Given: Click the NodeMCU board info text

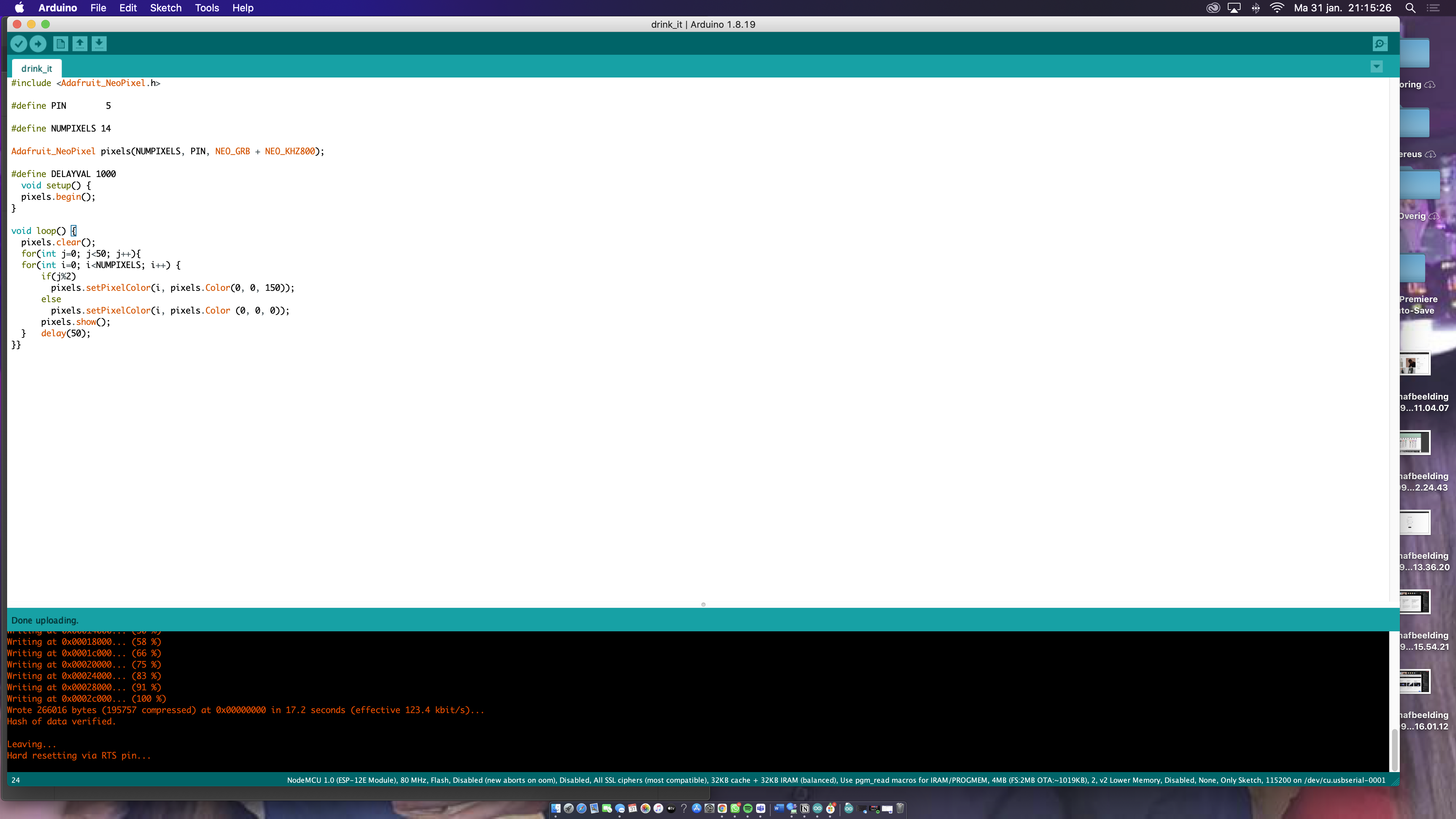Looking at the screenshot, I should tap(836, 780).
